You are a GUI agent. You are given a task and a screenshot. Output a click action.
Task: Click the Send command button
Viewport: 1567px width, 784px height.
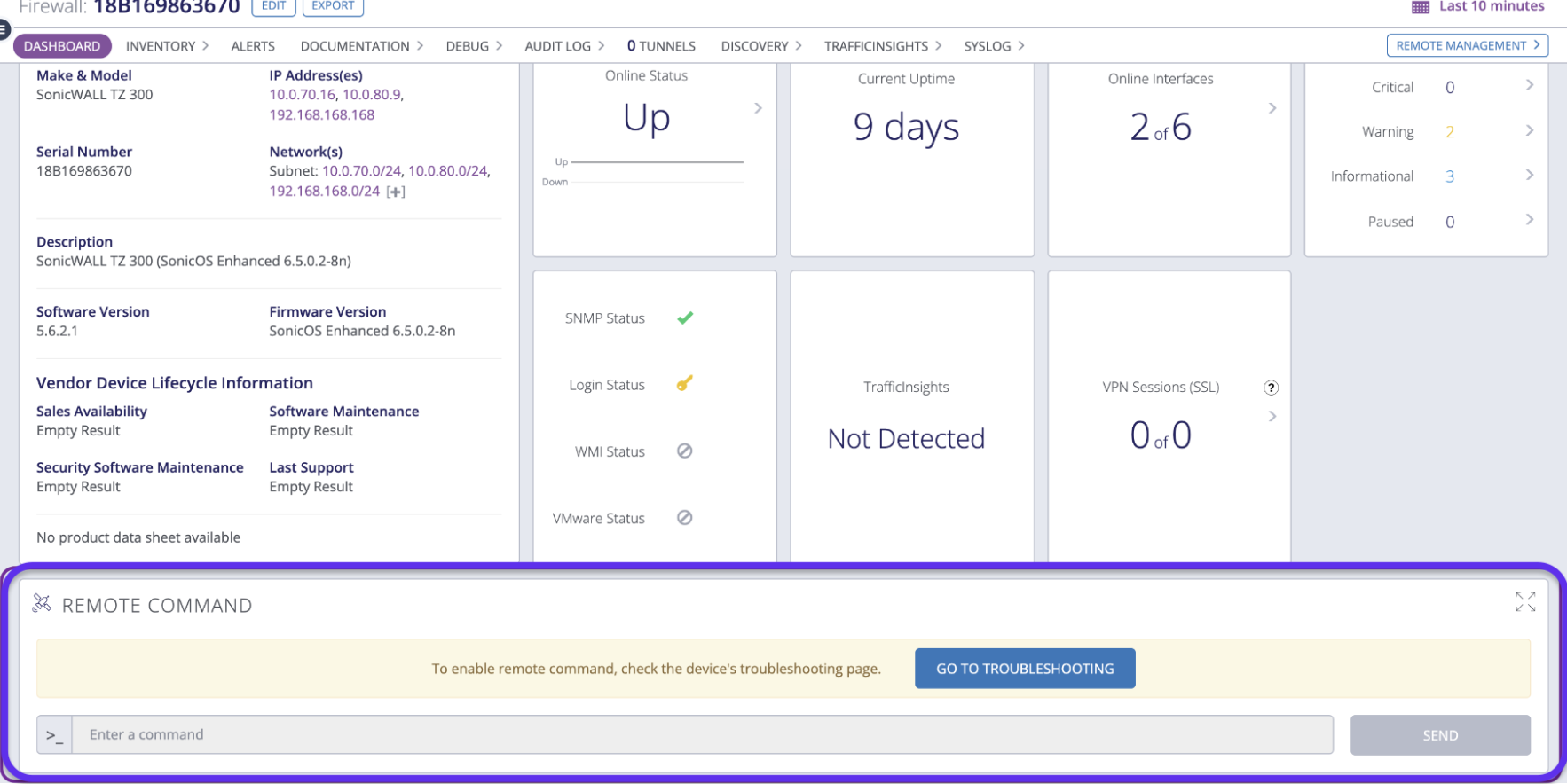pos(1440,735)
